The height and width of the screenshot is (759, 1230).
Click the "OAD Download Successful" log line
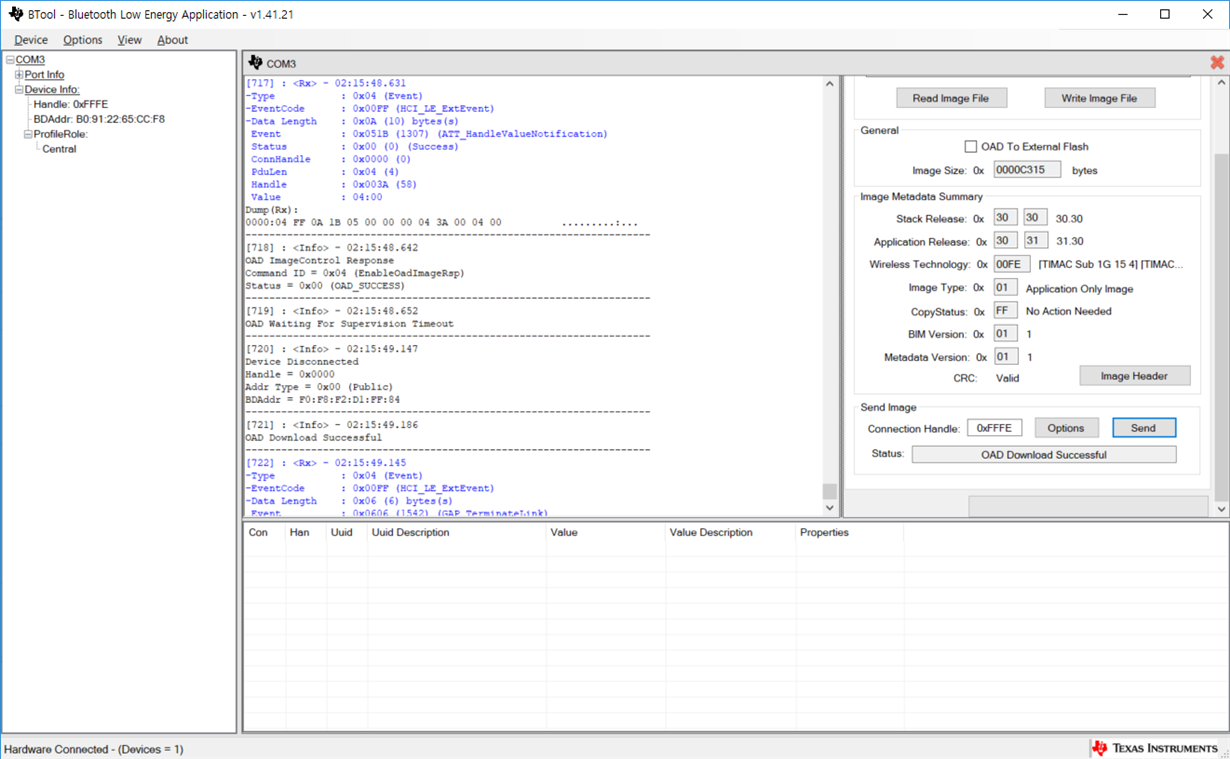[313, 438]
